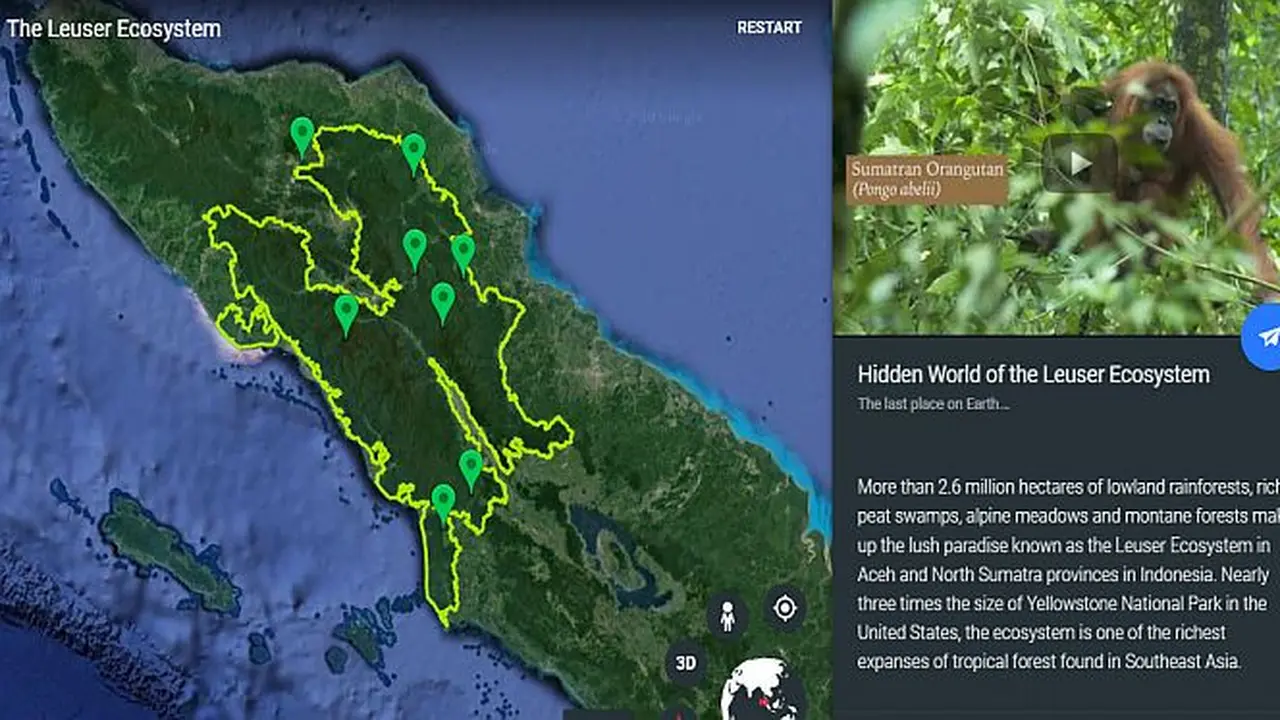Select the southernmost green map pin
This screenshot has height=720, width=1280.
(443, 503)
